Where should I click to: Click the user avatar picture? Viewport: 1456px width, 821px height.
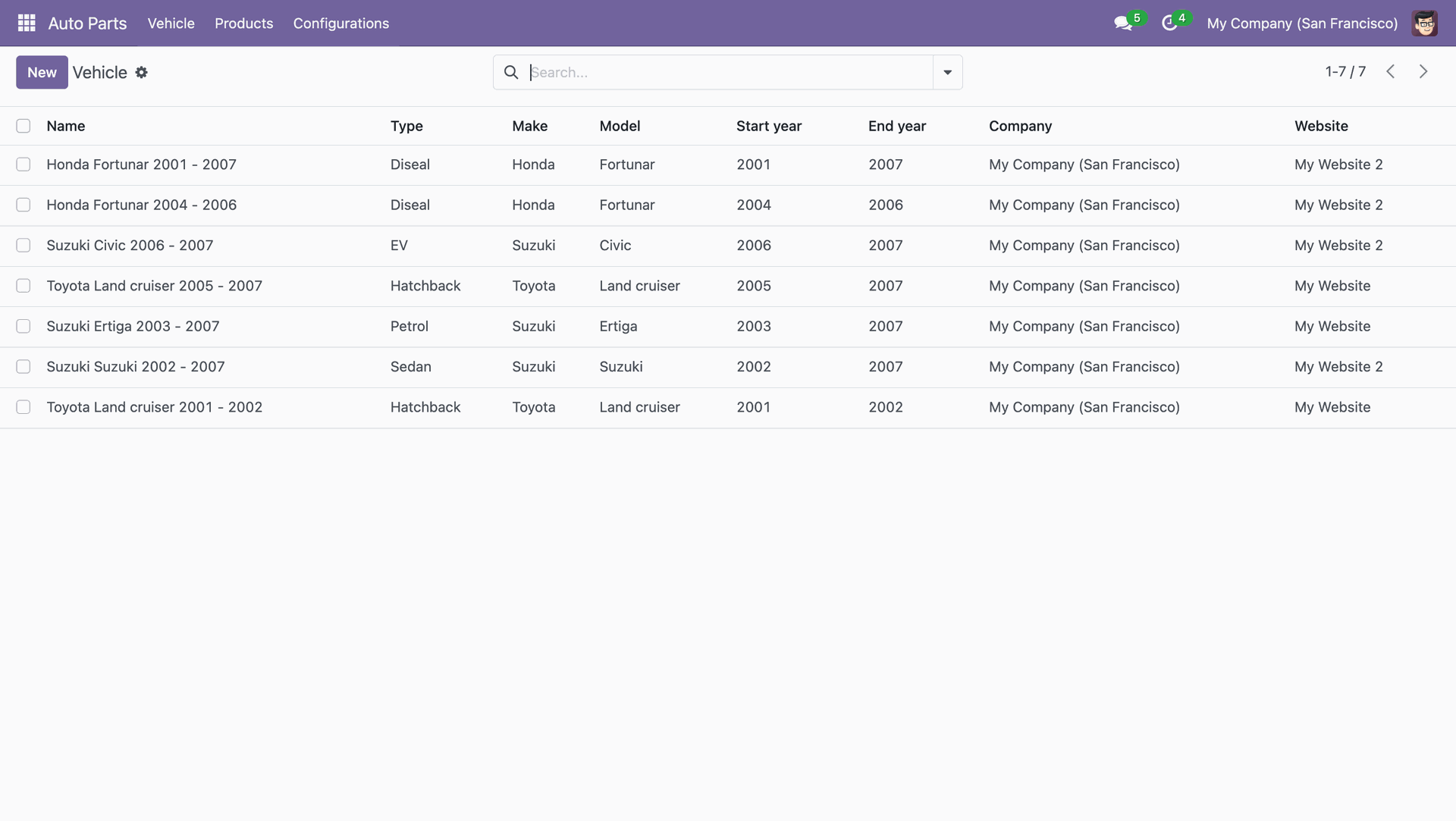1424,24
